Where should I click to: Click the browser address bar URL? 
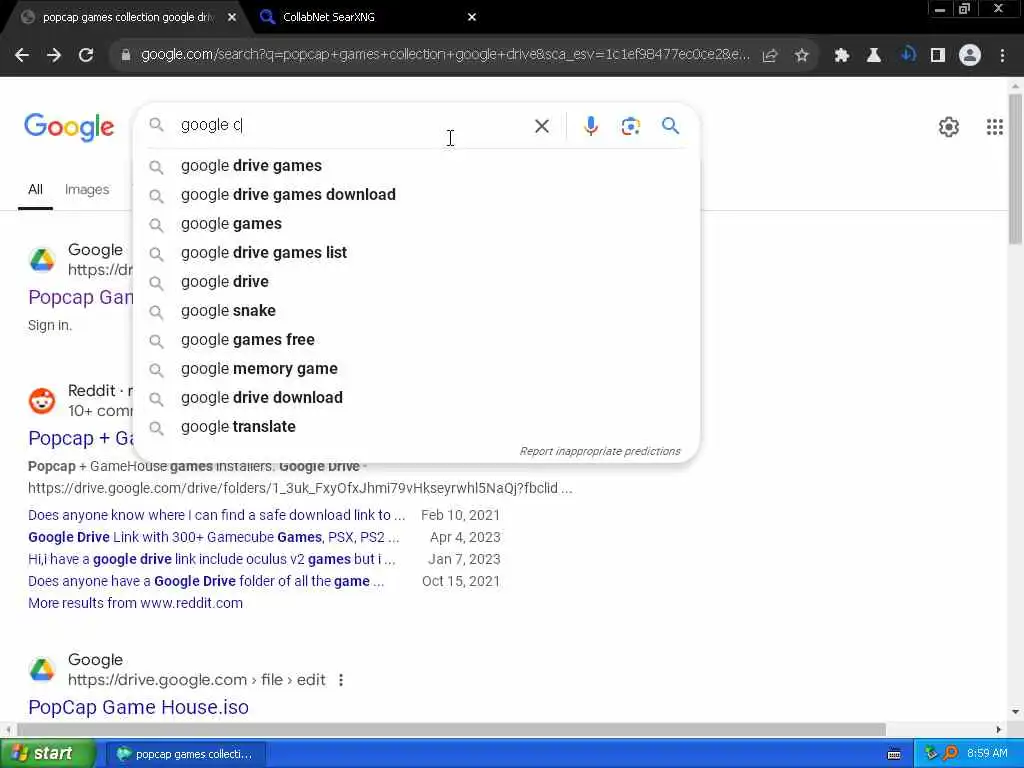tap(445, 55)
